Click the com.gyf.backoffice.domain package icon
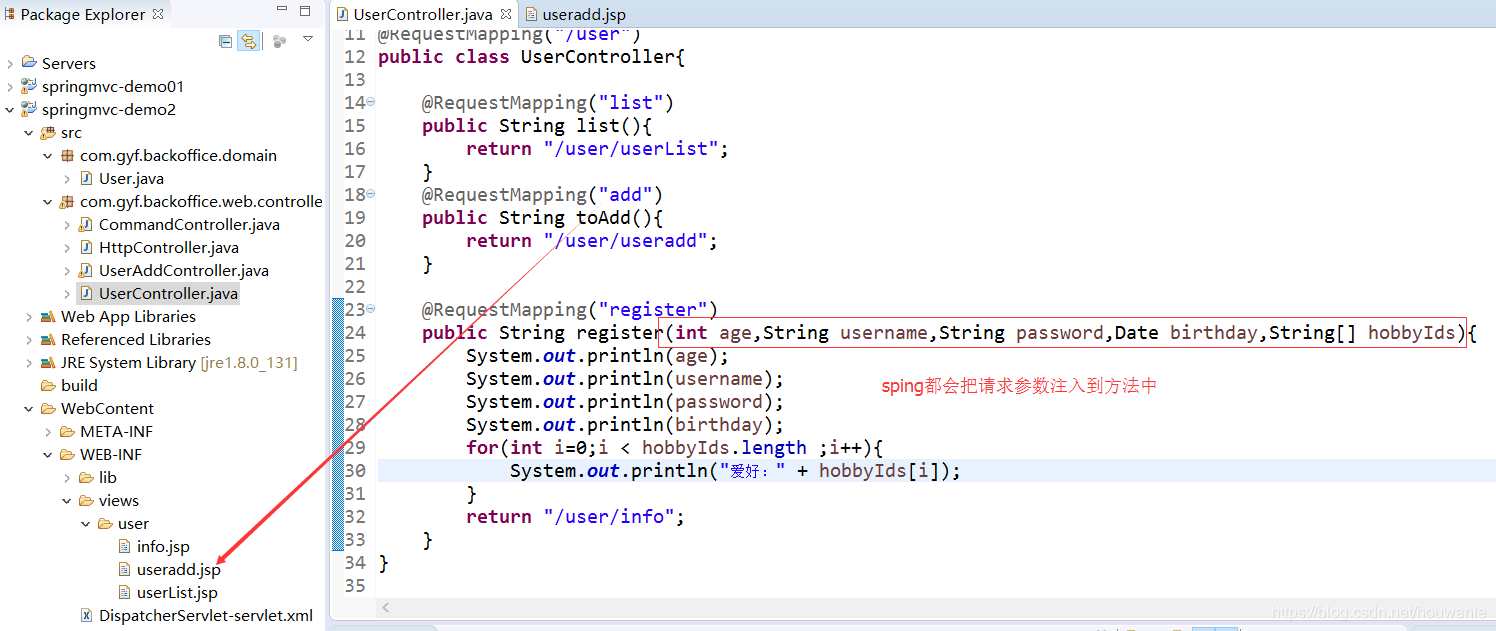 tap(67, 155)
